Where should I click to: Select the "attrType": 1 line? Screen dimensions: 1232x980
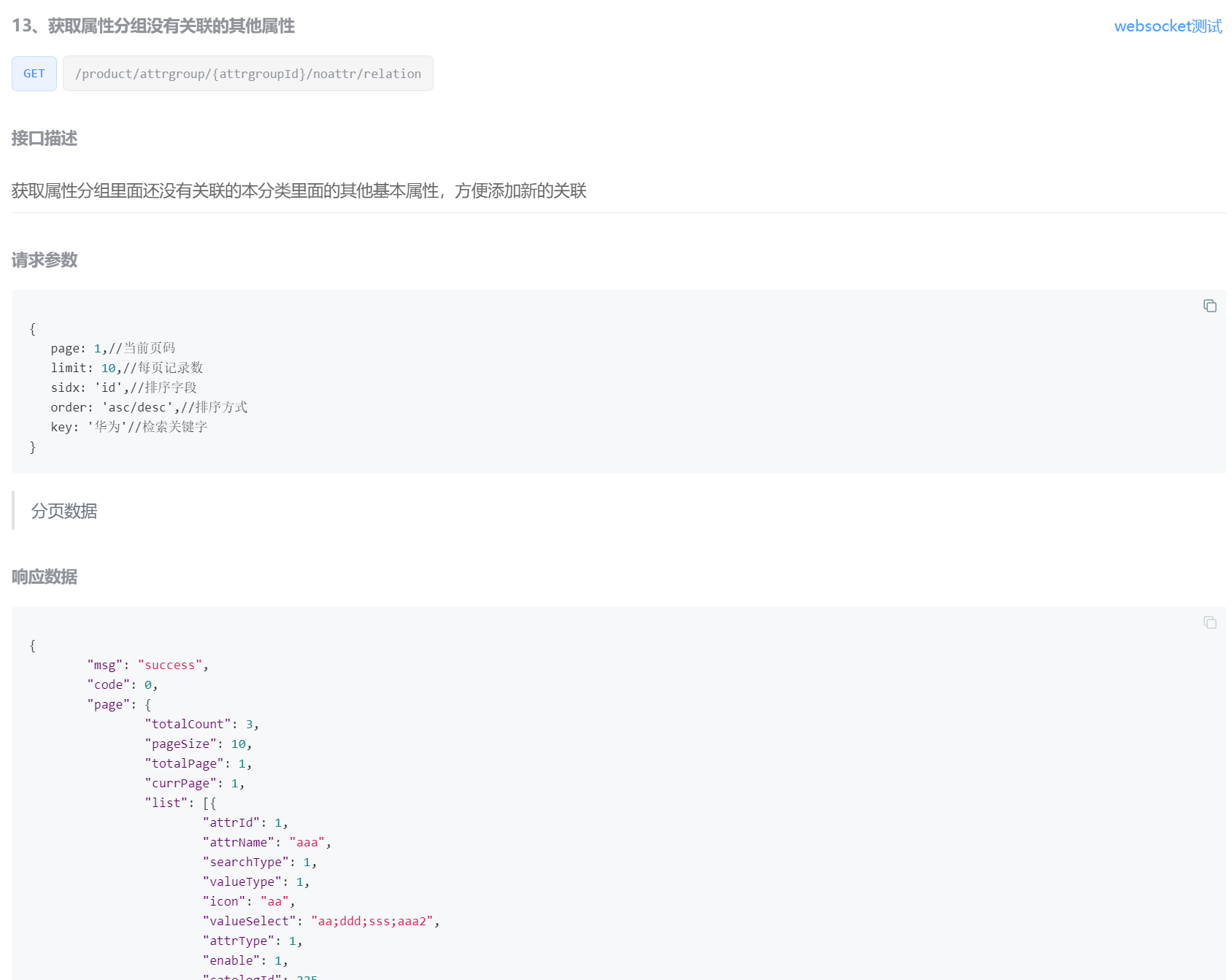pyautogui.click(x=253, y=941)
